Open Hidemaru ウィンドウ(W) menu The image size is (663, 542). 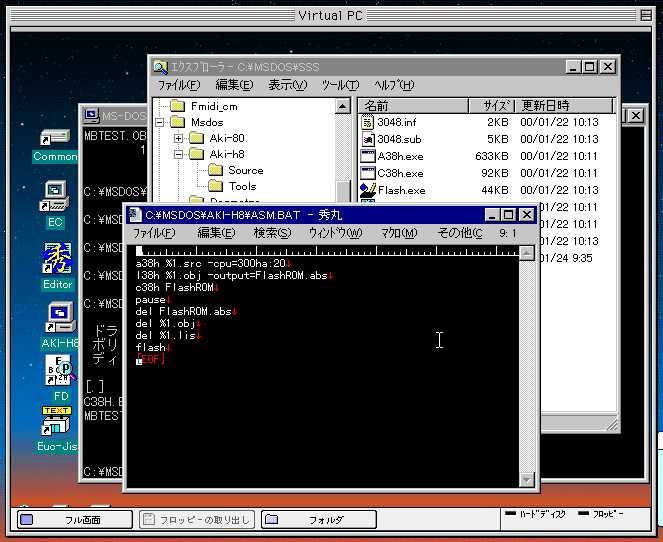click(335, 233)
